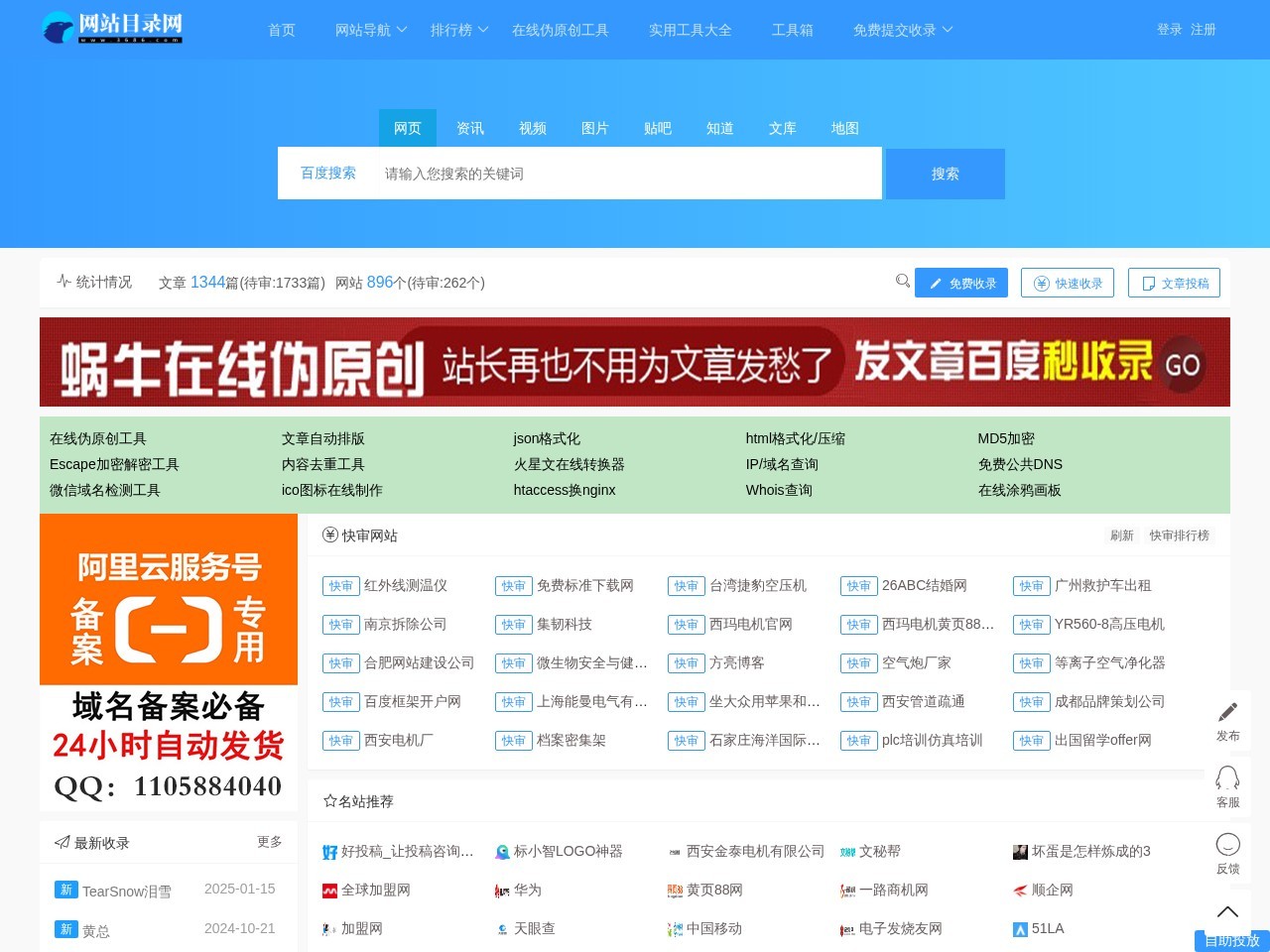Viewport: 1270px width, 952px height.
Task: Open Whois查询 tool link
Action: (x=779, y=490)
